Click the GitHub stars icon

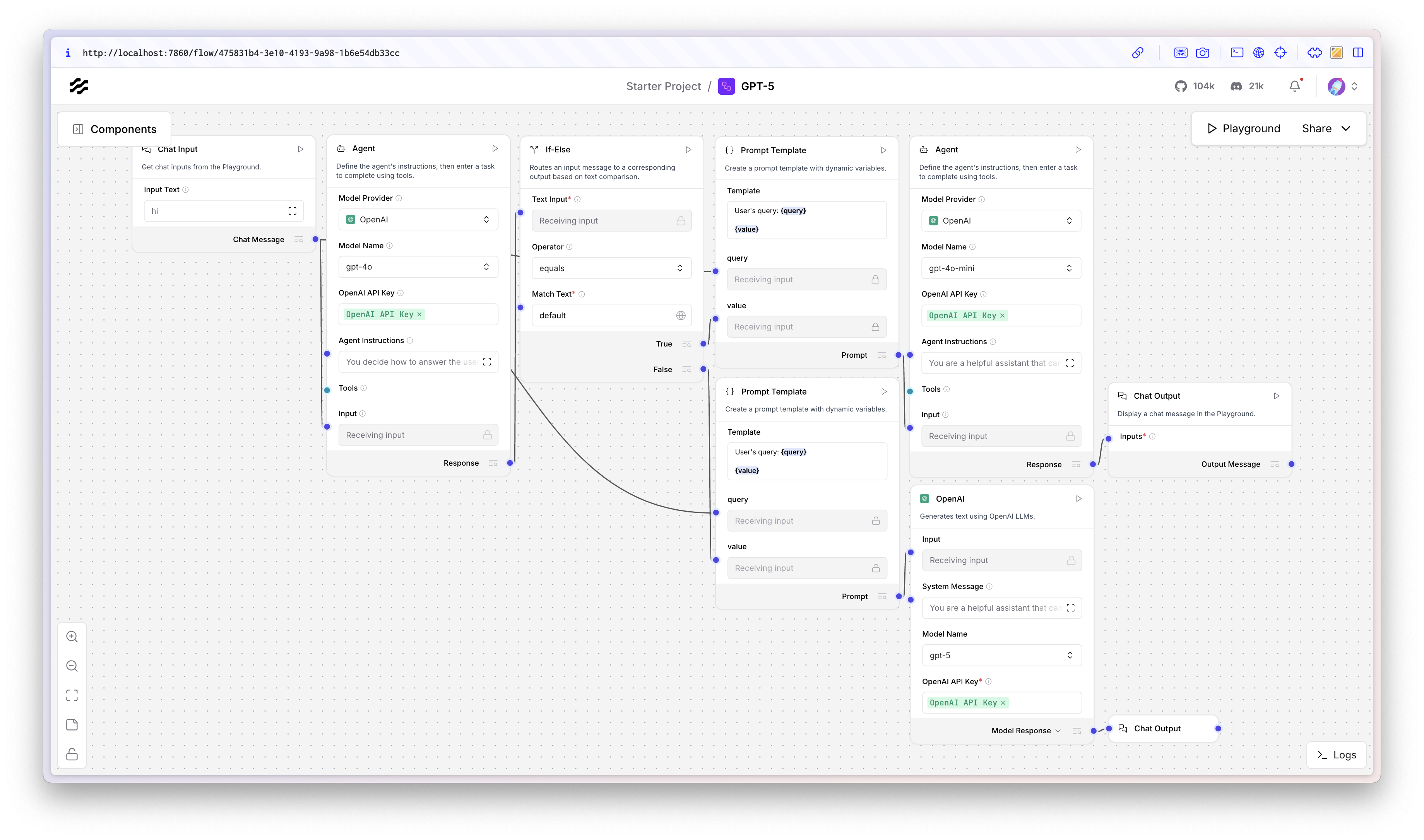1181,86
